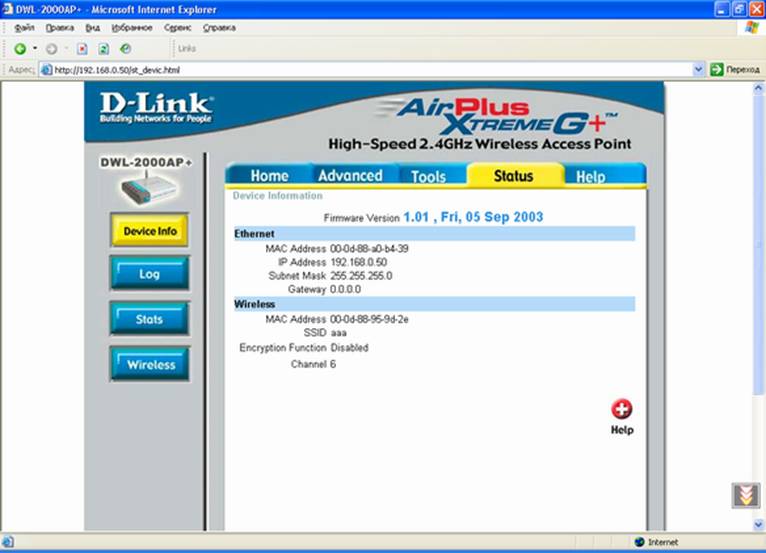Click the Device Info sidebar button
Image resolution: width=766 pixels, height=553 pixels.
point(149,231)
